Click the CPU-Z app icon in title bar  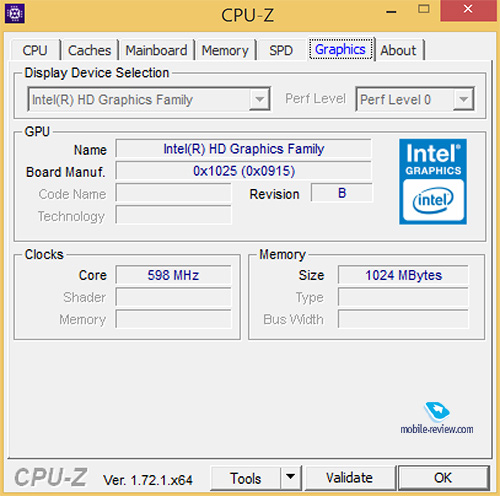[15, 14]
